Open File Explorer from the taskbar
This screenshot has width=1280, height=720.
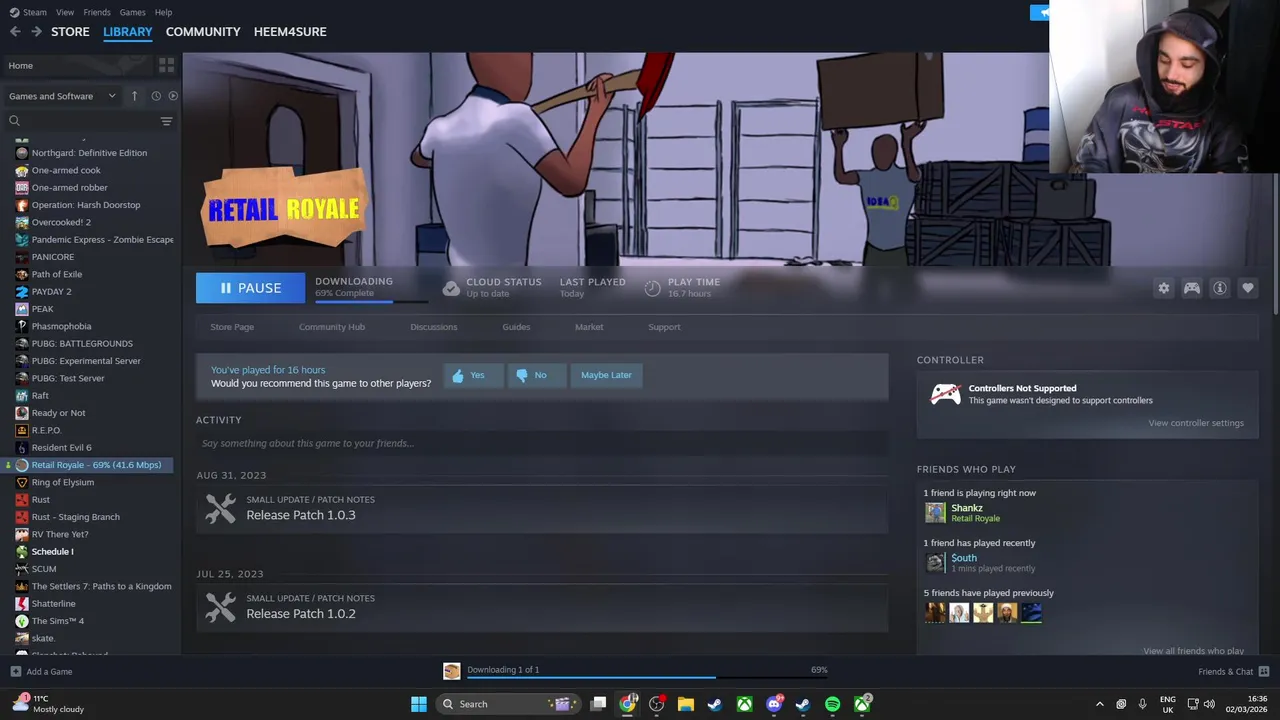coord(685,704)
